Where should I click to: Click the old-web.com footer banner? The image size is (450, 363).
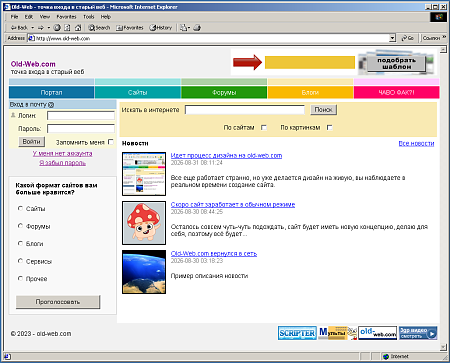(378, 333)
